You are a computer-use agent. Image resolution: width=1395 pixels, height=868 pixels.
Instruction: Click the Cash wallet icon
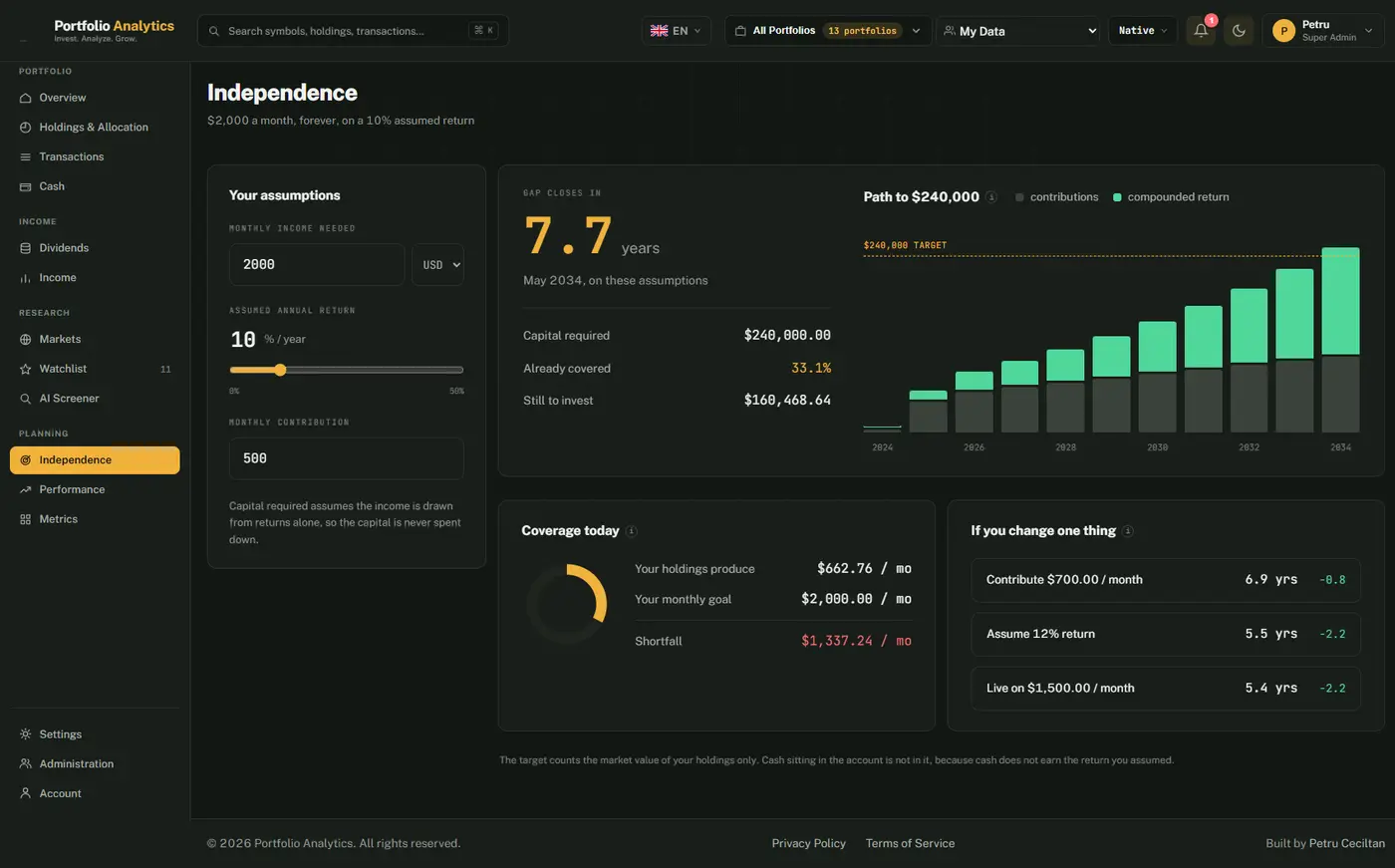click(26, 186)
